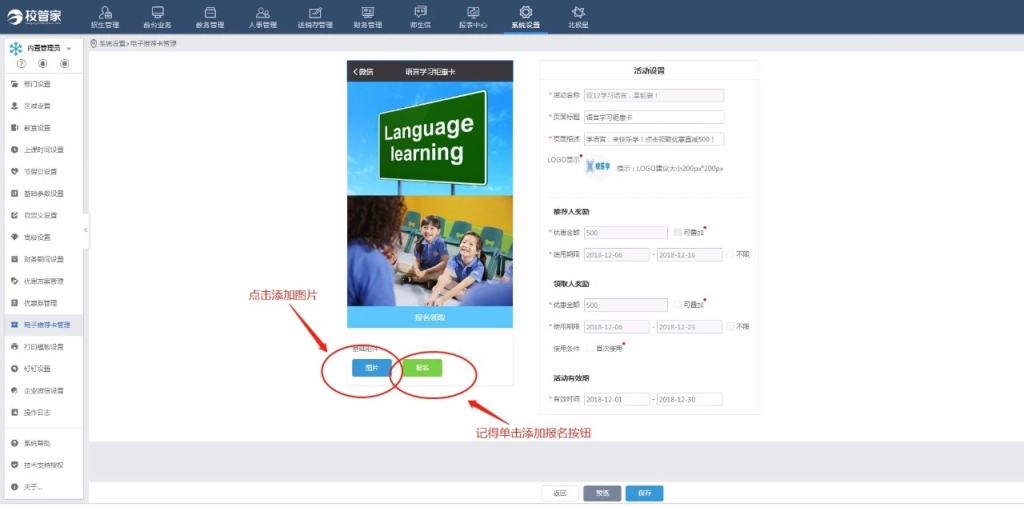
Task: Open 招生管理 in the top navigation
Action: [104, 16]
